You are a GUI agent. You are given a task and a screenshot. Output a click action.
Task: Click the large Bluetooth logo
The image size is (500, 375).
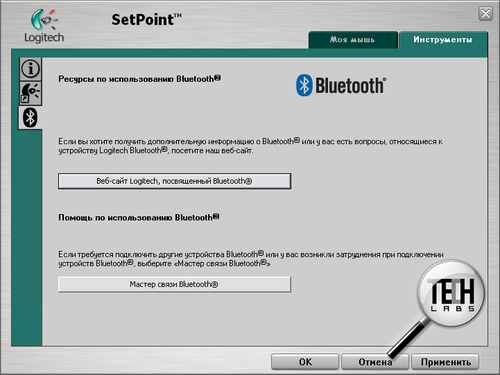(341, 85)
